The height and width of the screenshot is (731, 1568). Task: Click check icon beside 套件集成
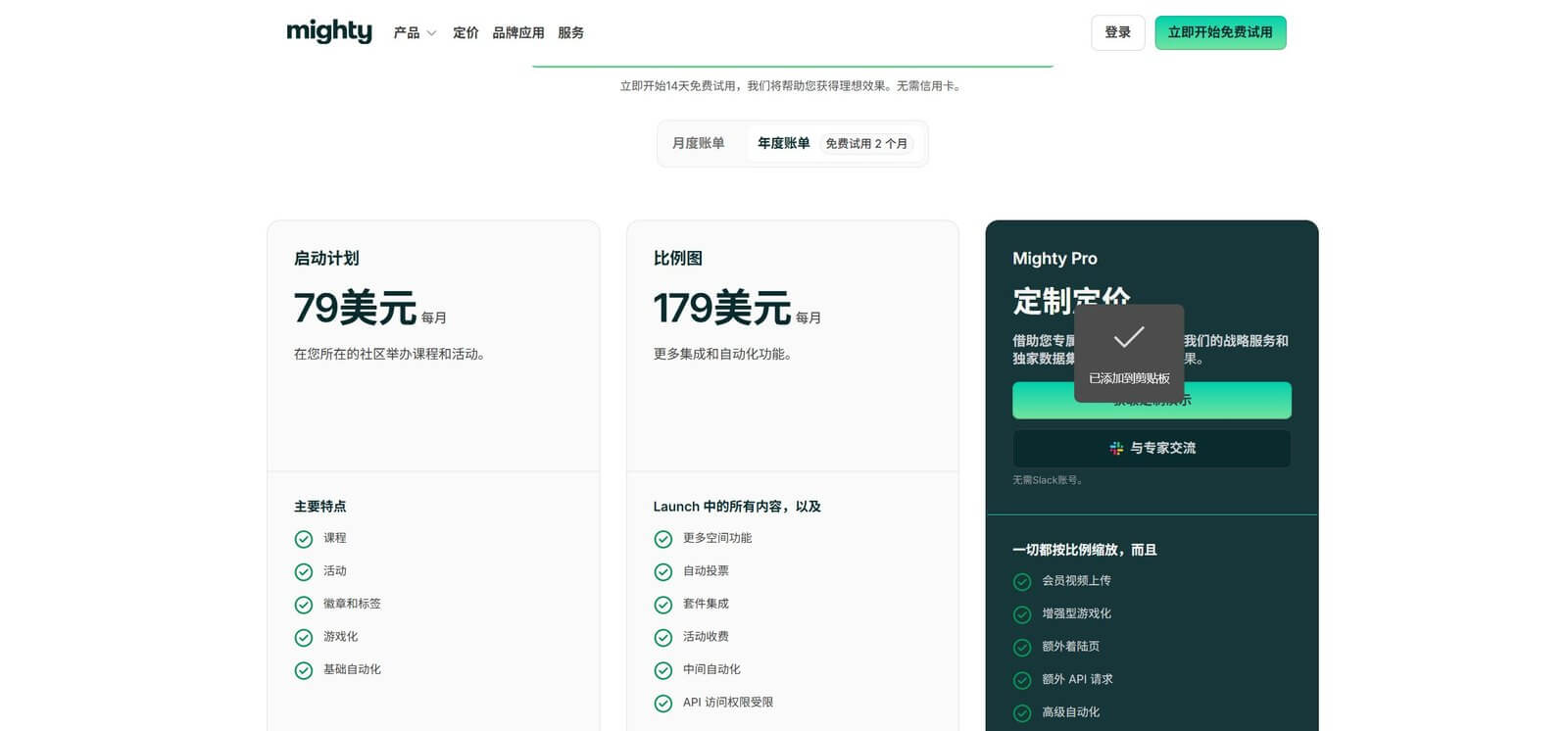(x=663, y=605)
